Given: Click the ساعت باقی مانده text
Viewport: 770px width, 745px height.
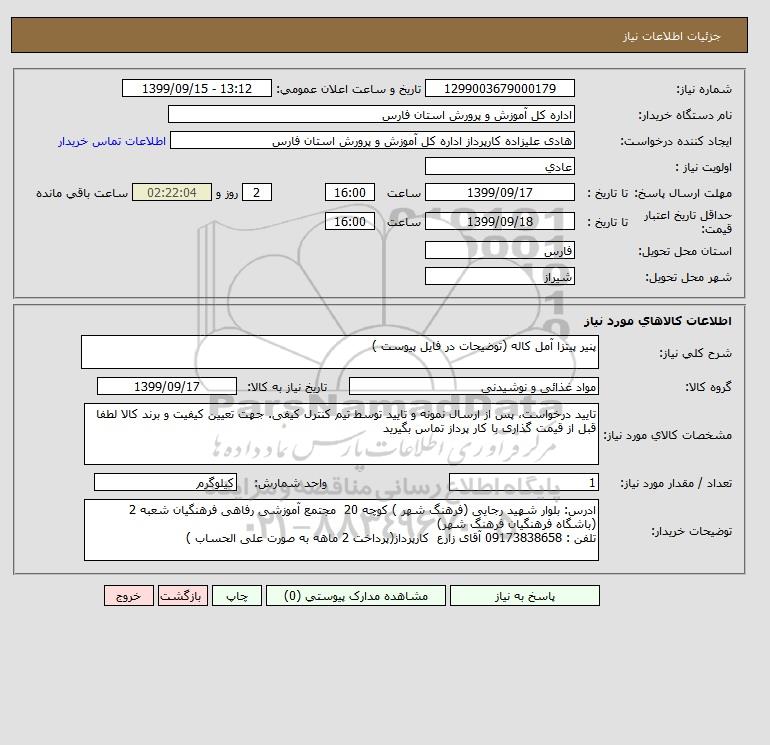Looking at the screenshot, I should [x=82, y=193].
